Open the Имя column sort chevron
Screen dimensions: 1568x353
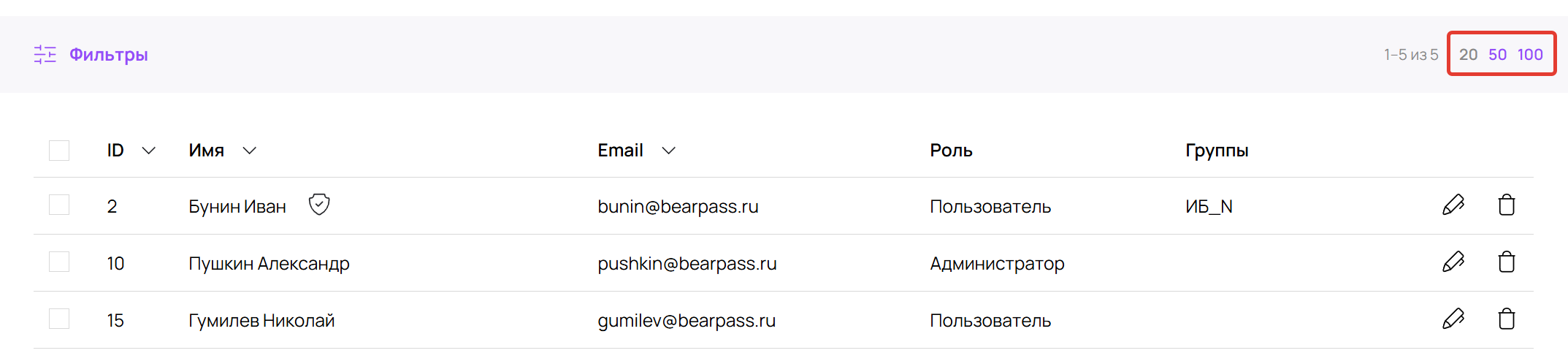250,151
